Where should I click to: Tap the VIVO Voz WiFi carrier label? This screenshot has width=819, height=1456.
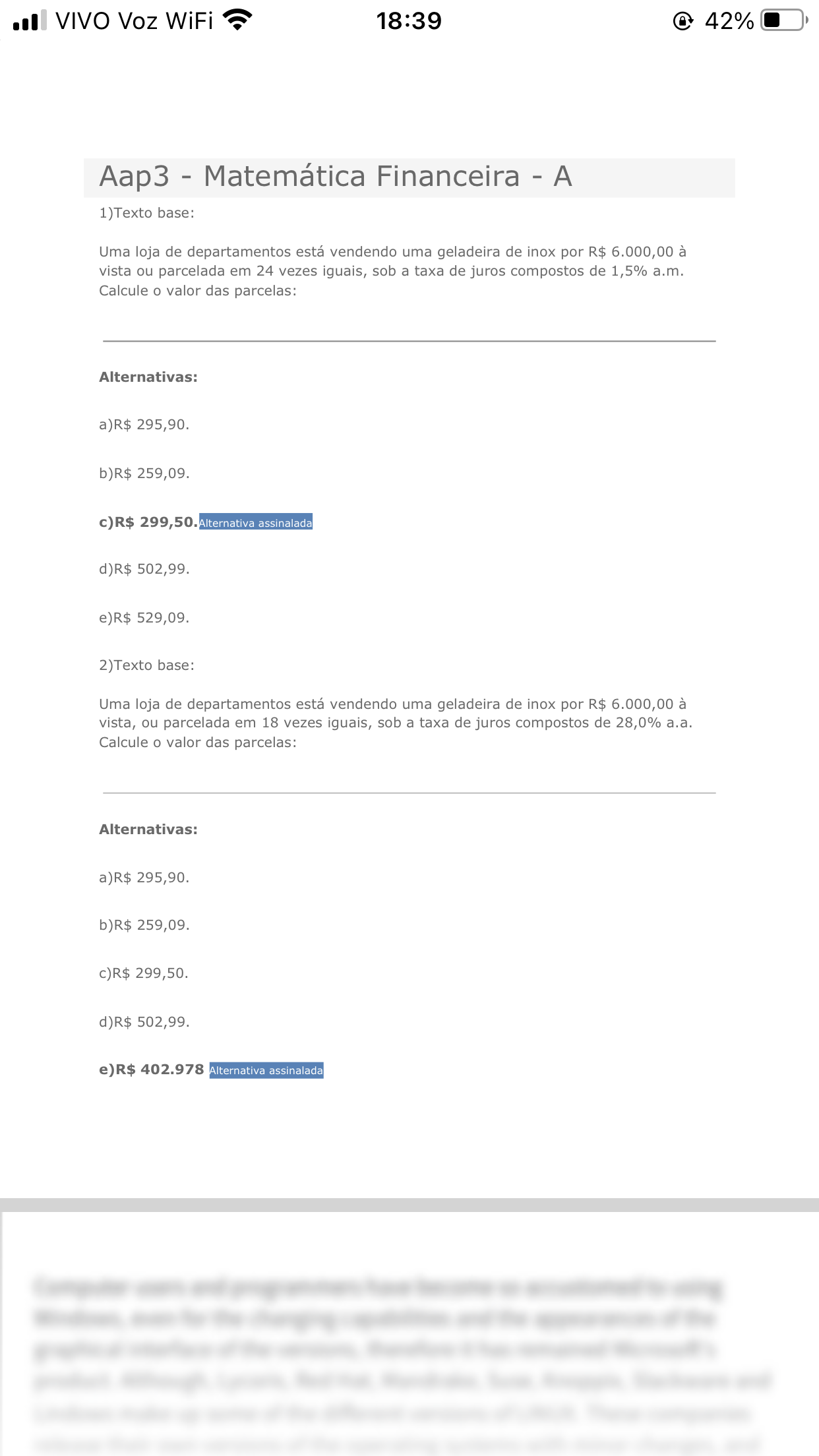[x=134, y=21]
